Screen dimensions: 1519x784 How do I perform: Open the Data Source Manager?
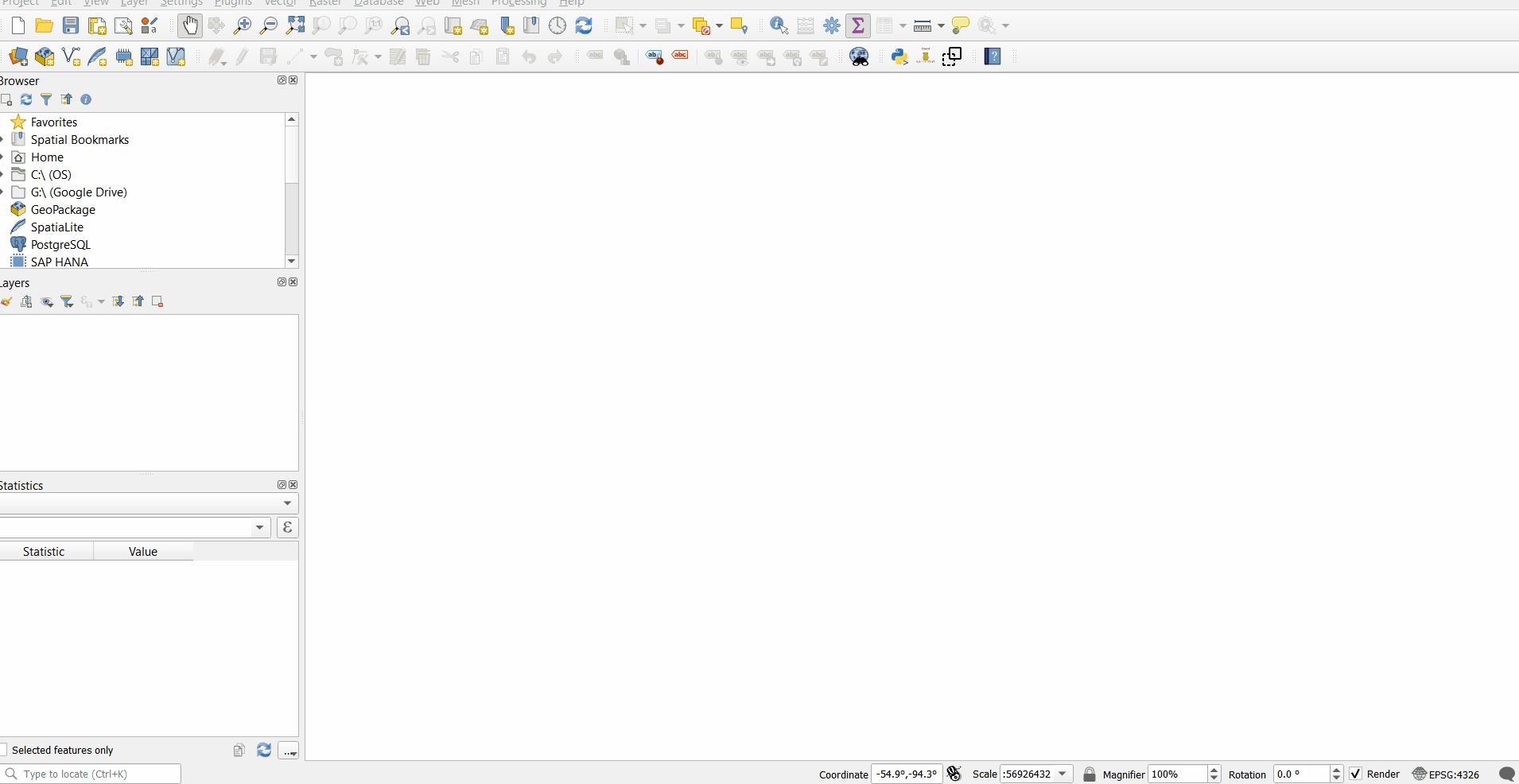point(18,56)
